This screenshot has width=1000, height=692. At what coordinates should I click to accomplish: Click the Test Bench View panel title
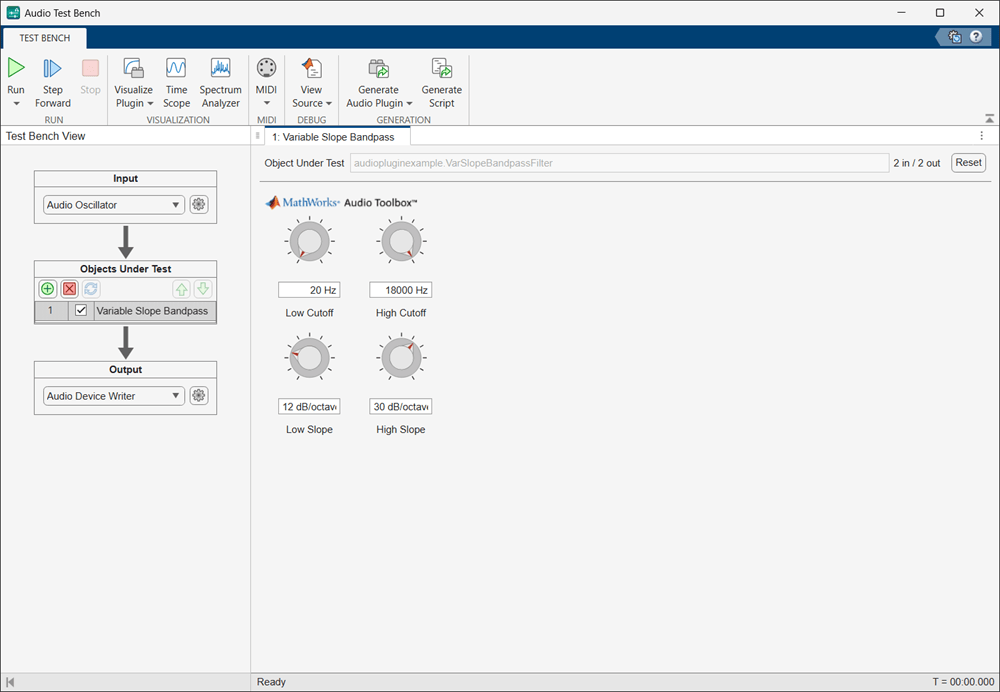(45, 136)
